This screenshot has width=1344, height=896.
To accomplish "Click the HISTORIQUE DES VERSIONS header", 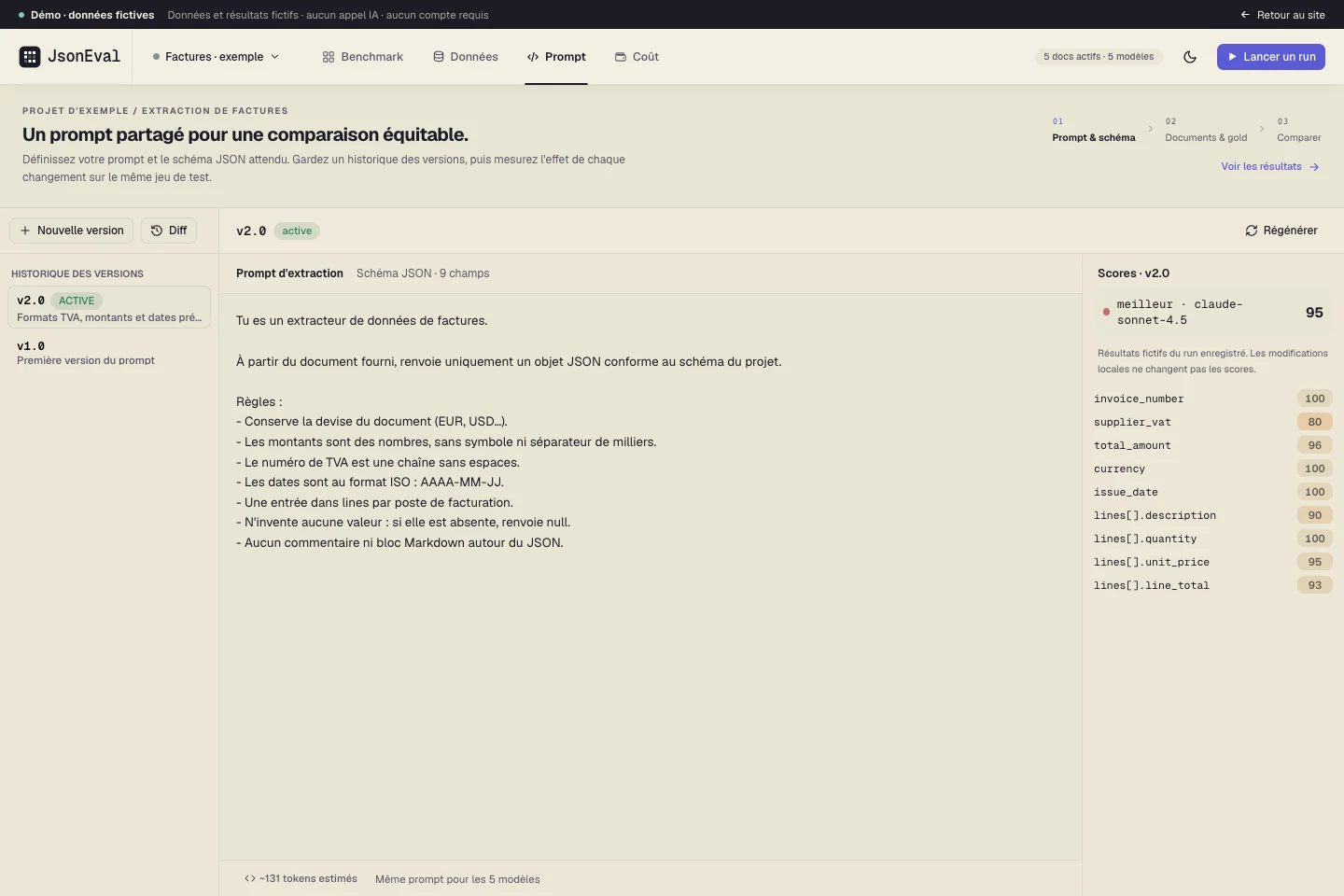I will pos(77,274).
